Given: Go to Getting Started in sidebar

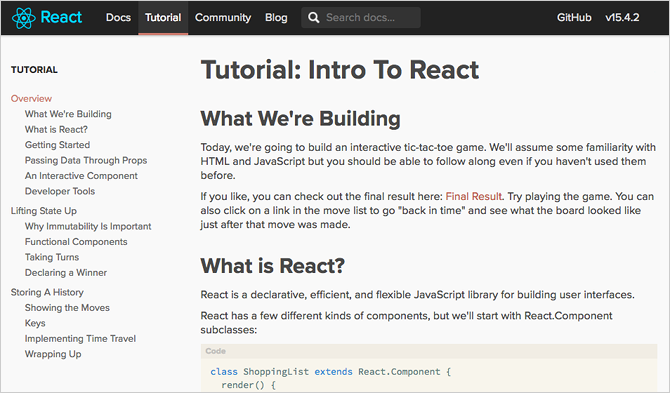Looking at the screenshot, I should click(x=57, y=145).
